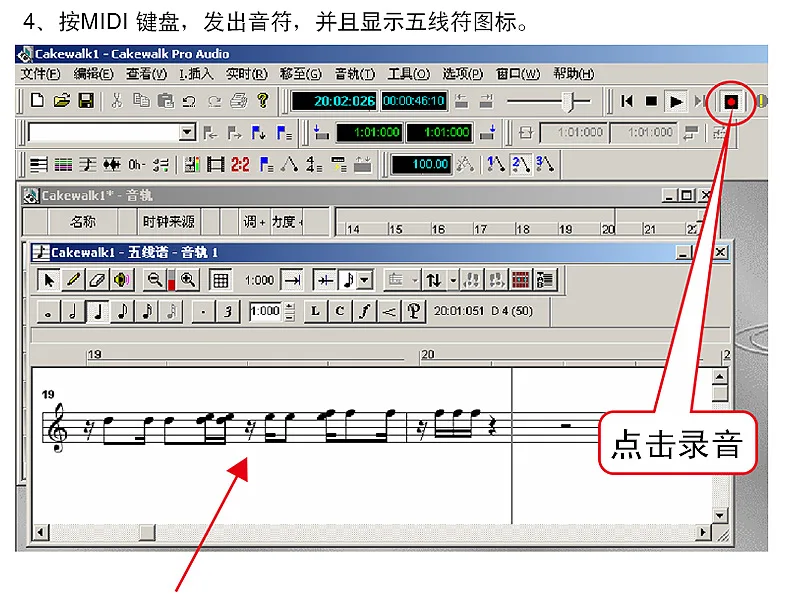
Task: Click the red Record button
Action: click(731, 102)
